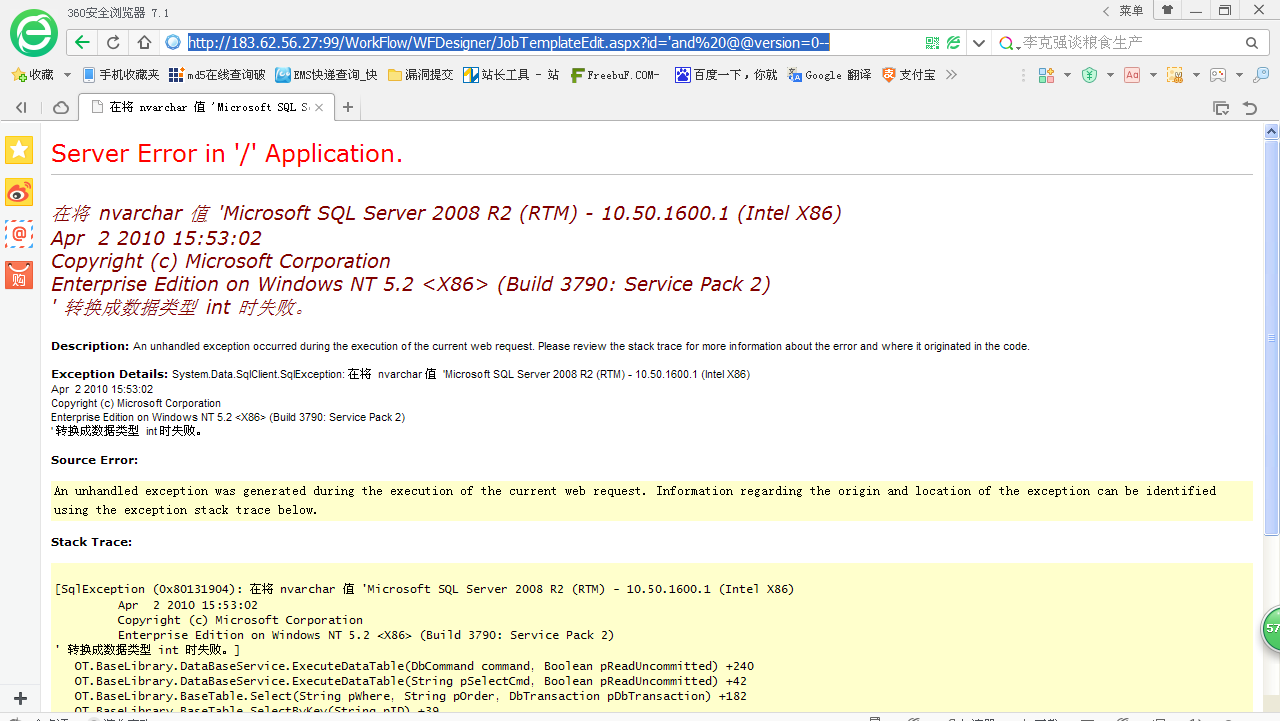This screenshot has width=1280, height=721.
Task: Expand the address bar history dropdown
Action: click(x=979, y=43)
